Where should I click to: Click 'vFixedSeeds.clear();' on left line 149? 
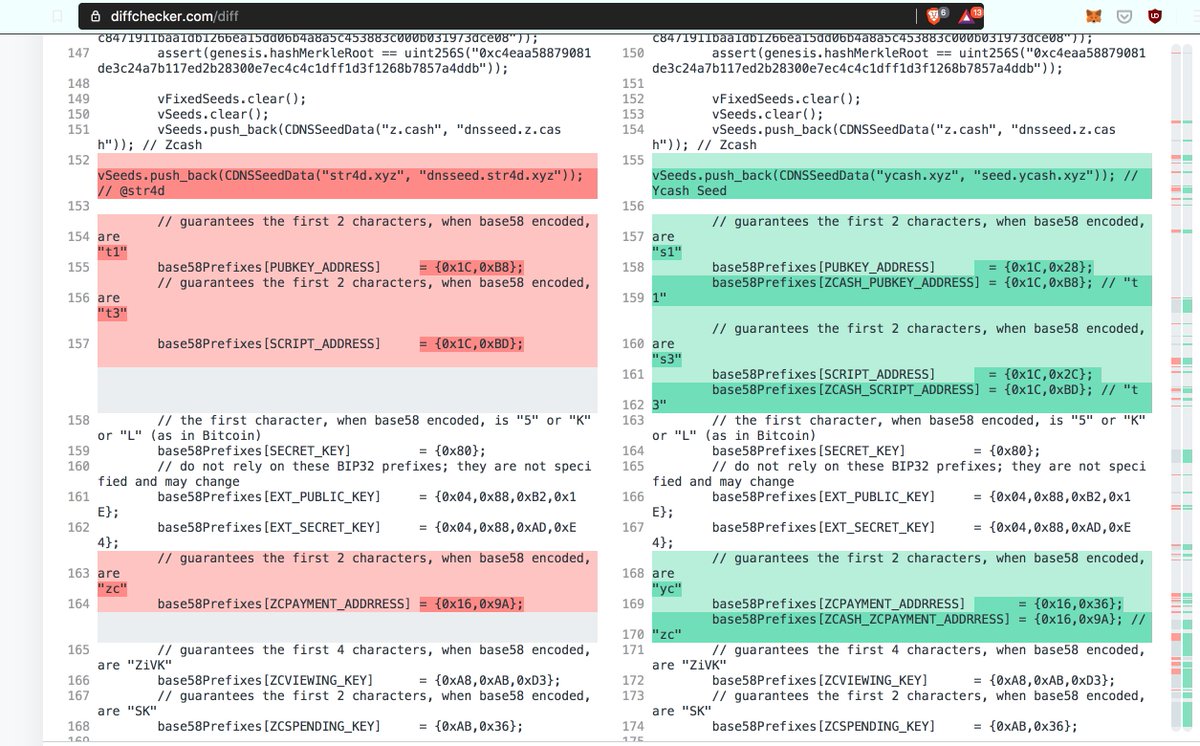pyautogui.click(x=232, y=99)
